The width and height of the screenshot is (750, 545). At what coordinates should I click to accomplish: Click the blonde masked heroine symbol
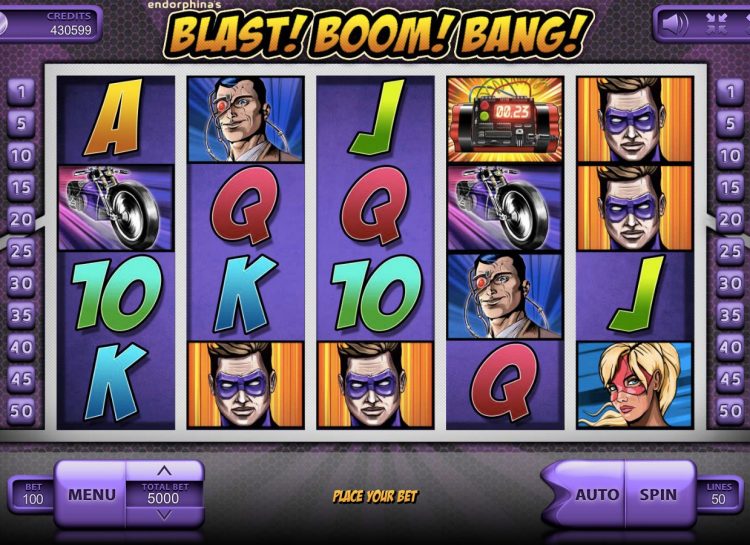635,385
